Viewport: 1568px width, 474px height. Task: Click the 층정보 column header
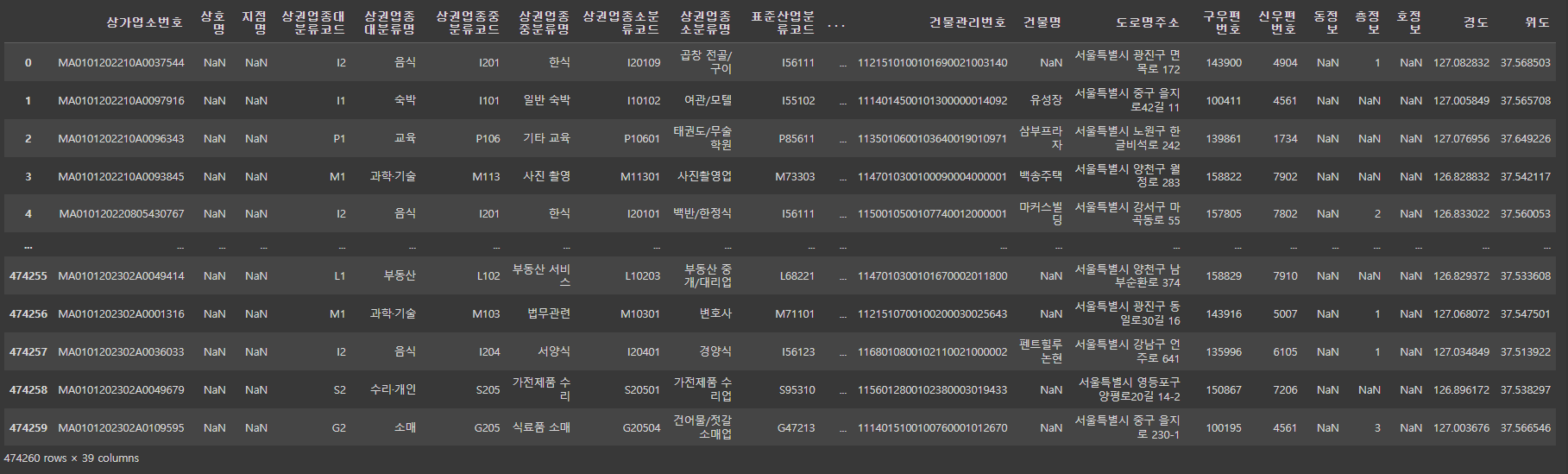click(1368, 22)
